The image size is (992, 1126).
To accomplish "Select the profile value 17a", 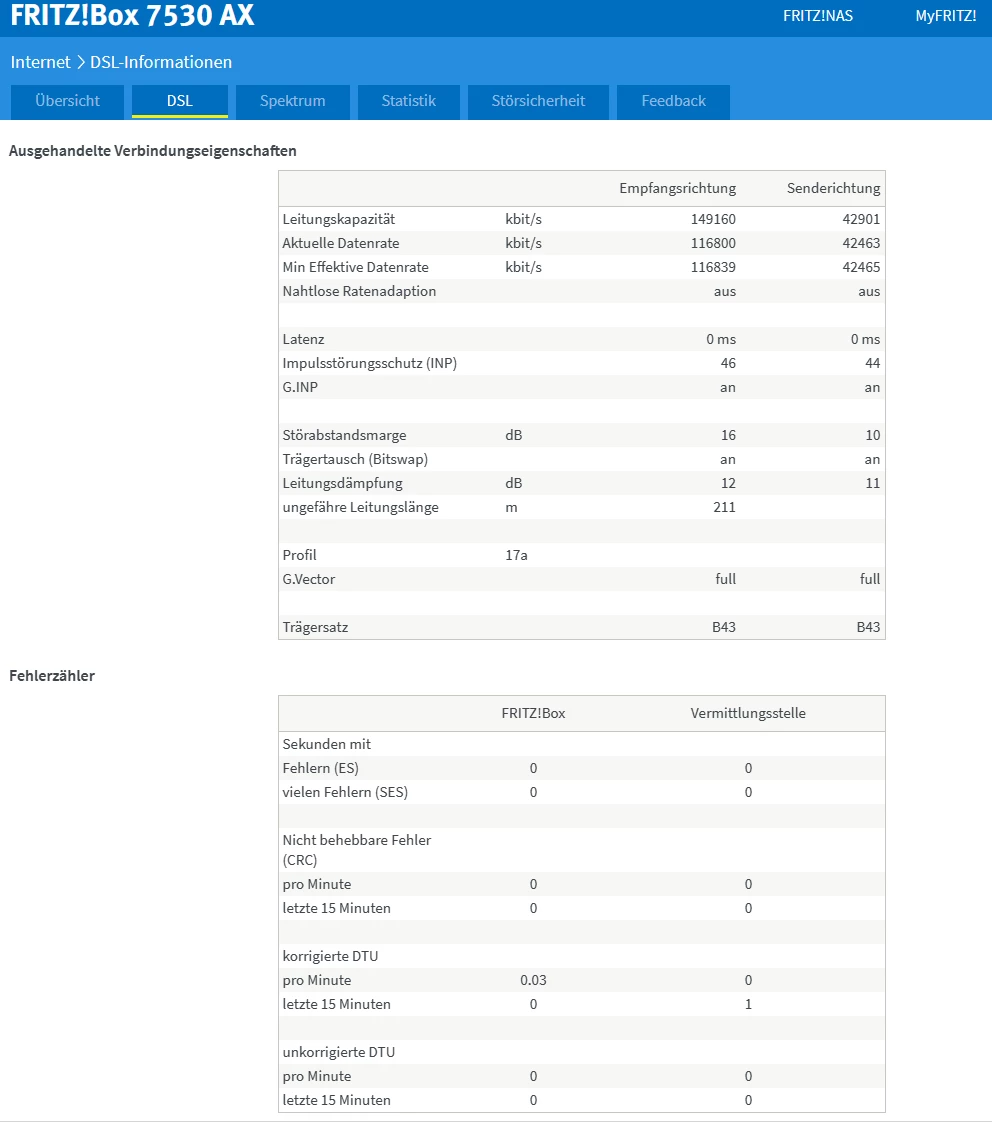I will pos(516,555).
